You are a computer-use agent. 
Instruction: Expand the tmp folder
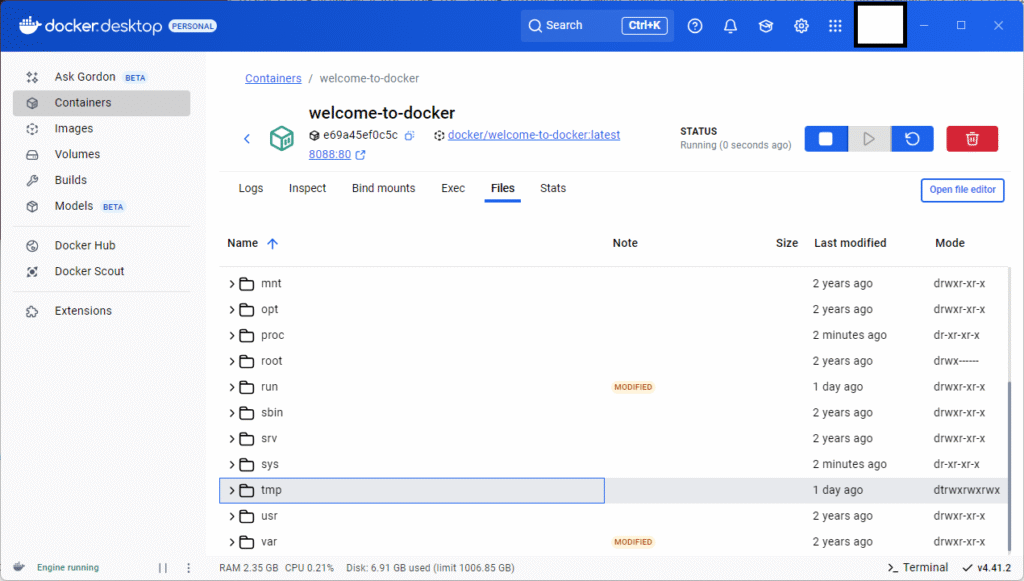pyautogui.click(x=232, y=490)
